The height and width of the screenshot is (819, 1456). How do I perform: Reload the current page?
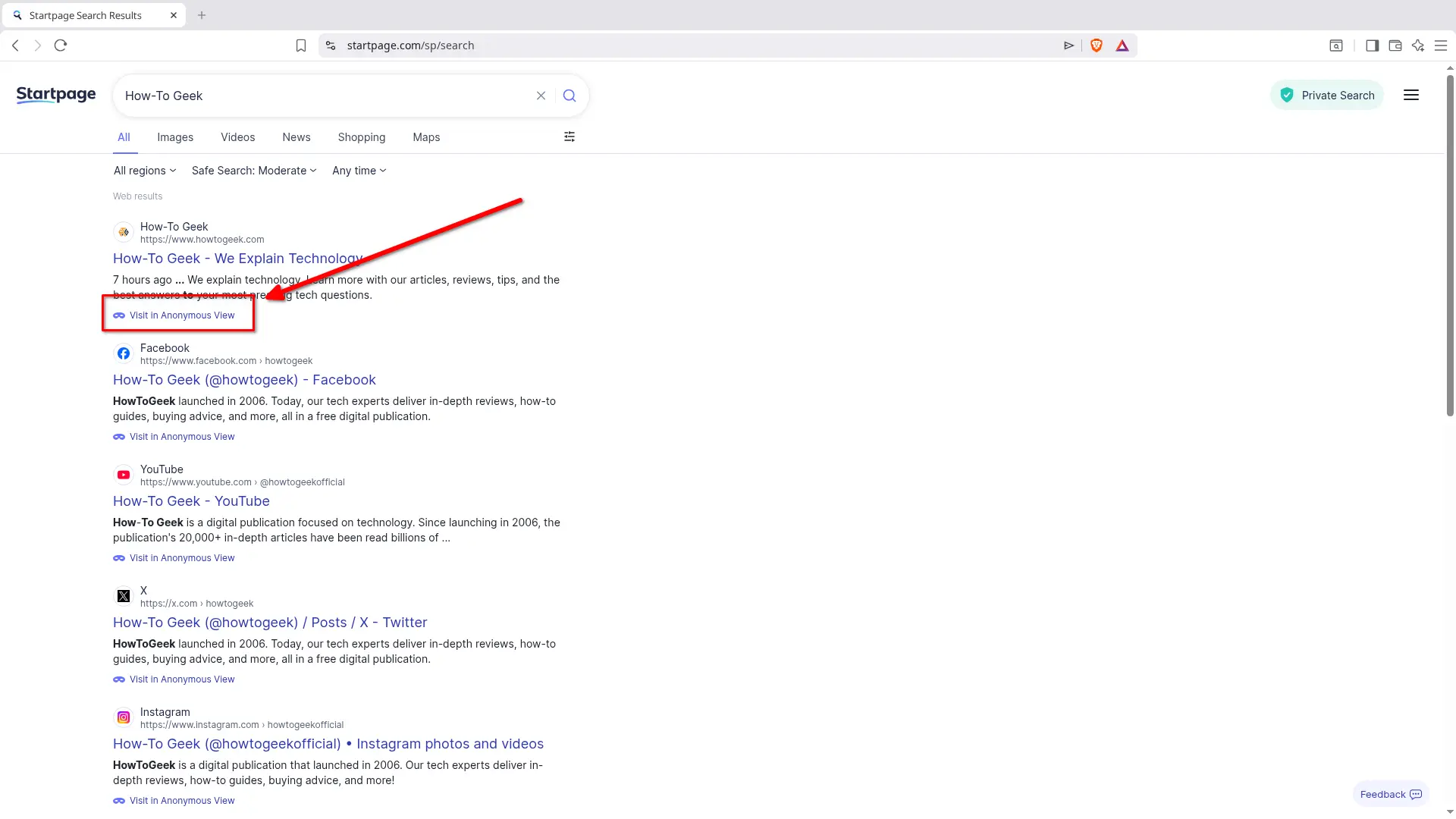(61, 45)
